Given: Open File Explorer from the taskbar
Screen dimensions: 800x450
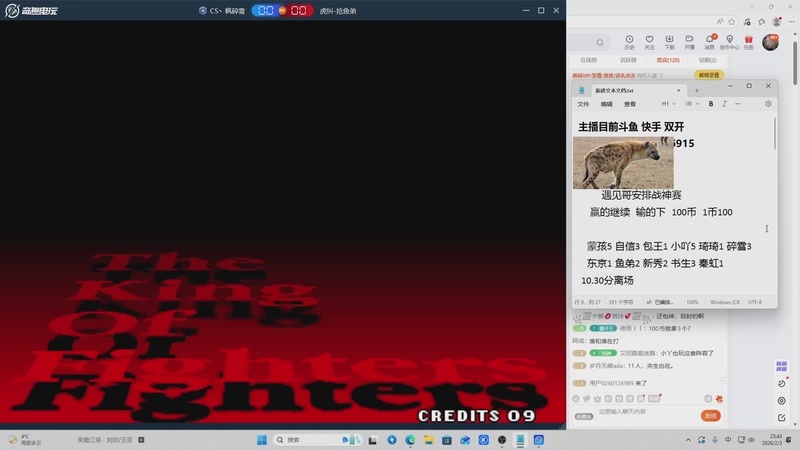Looking at the screenshot, I should point(429,440).
